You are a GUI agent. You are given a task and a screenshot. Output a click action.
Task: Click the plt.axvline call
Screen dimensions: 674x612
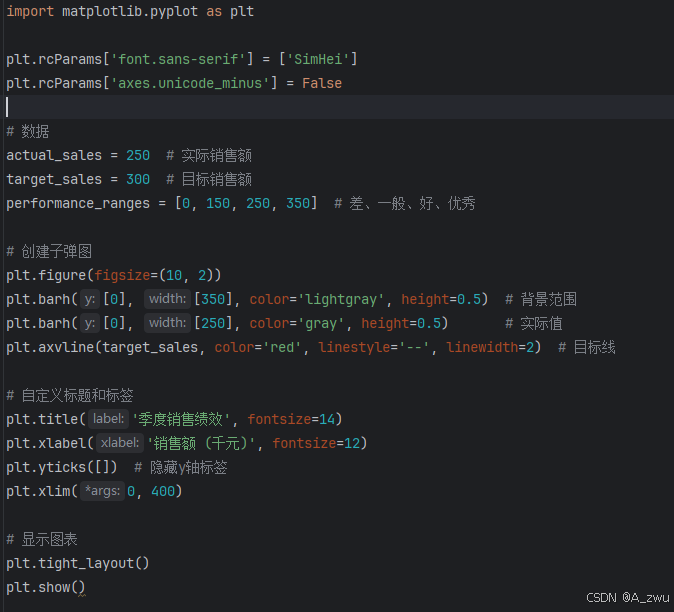click(273, 347)
